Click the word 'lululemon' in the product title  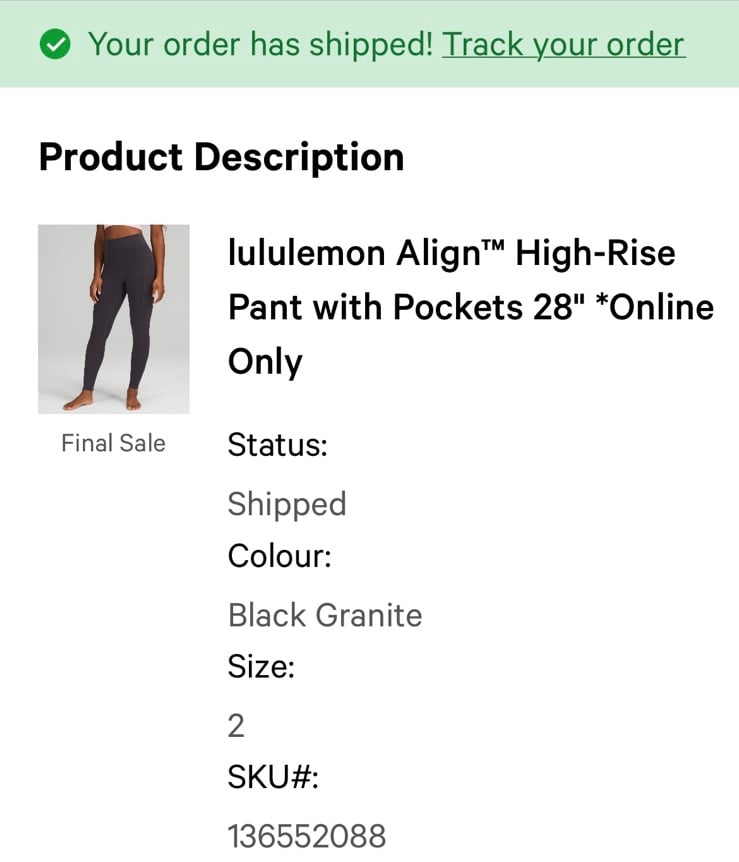306,253
